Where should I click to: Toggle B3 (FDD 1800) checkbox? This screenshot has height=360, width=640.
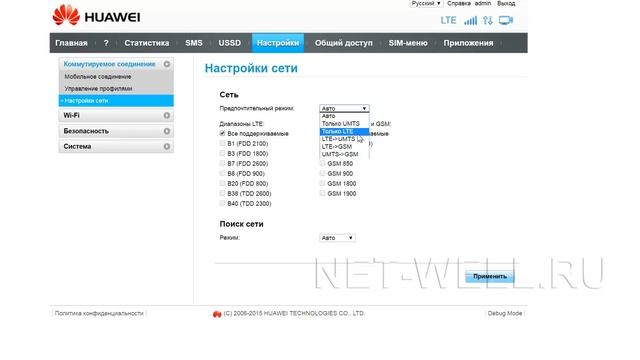coord(222,153)
